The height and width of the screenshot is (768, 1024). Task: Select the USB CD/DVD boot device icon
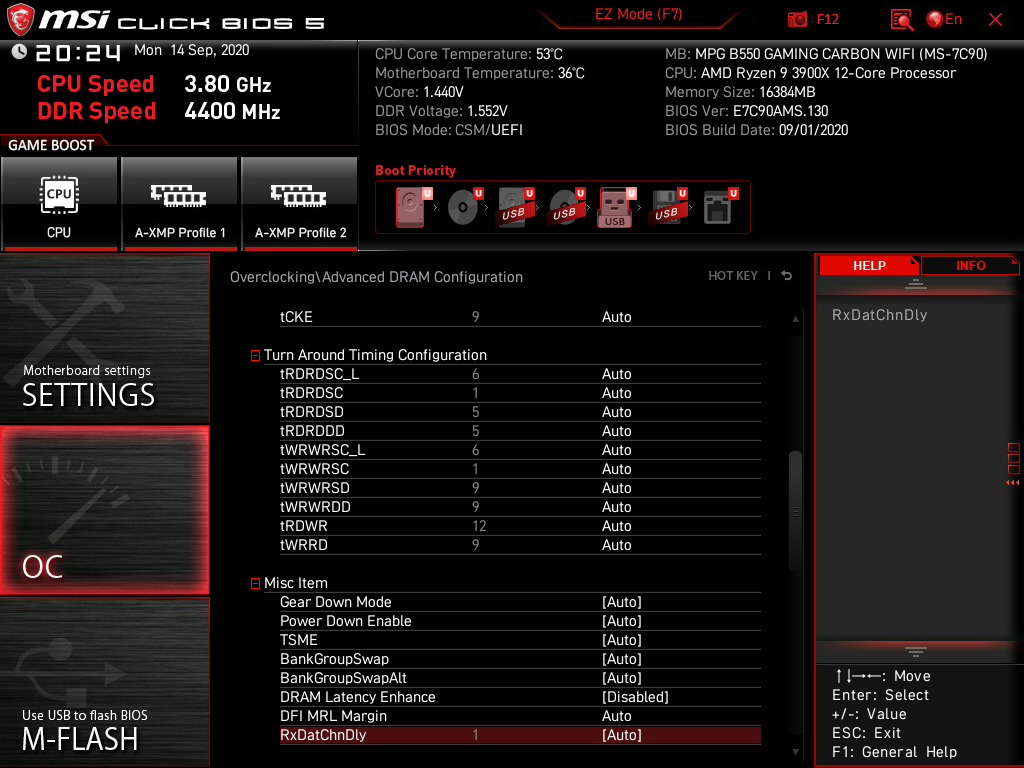click(566, 207)
